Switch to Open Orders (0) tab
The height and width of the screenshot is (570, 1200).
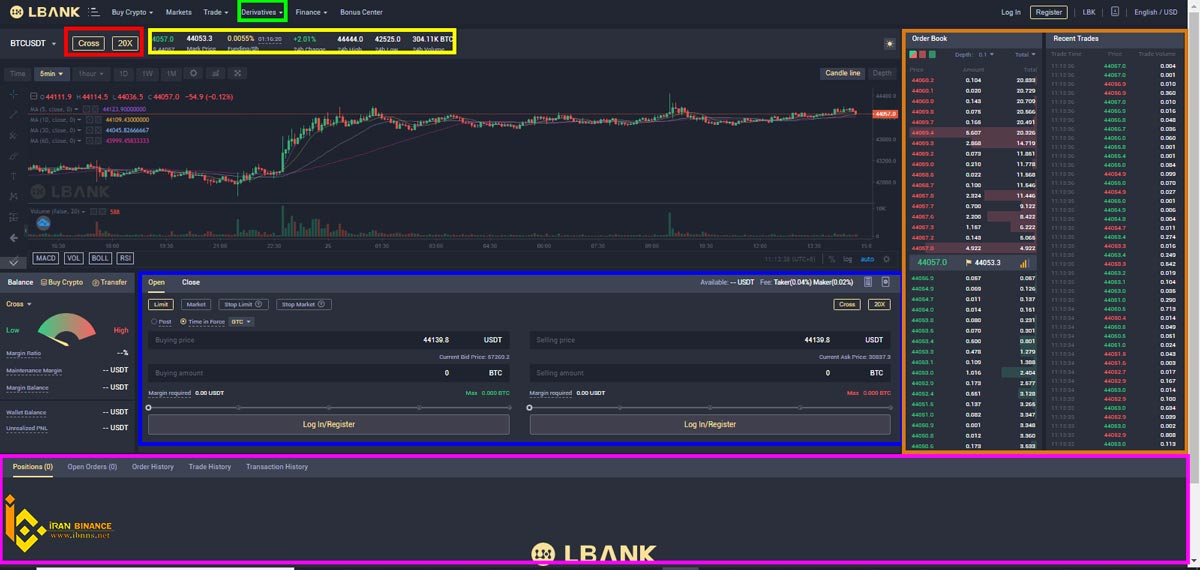(92, 466)
